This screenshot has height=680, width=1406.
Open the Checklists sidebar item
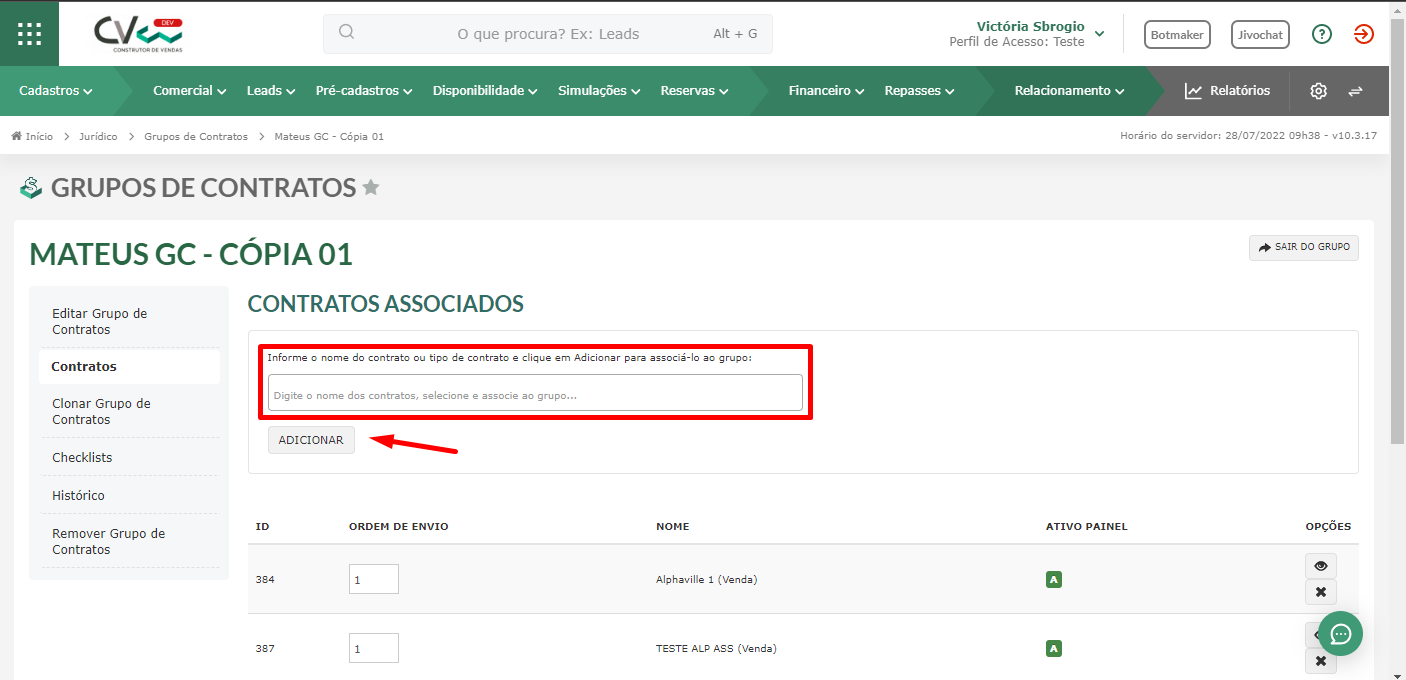coord(129,457)
